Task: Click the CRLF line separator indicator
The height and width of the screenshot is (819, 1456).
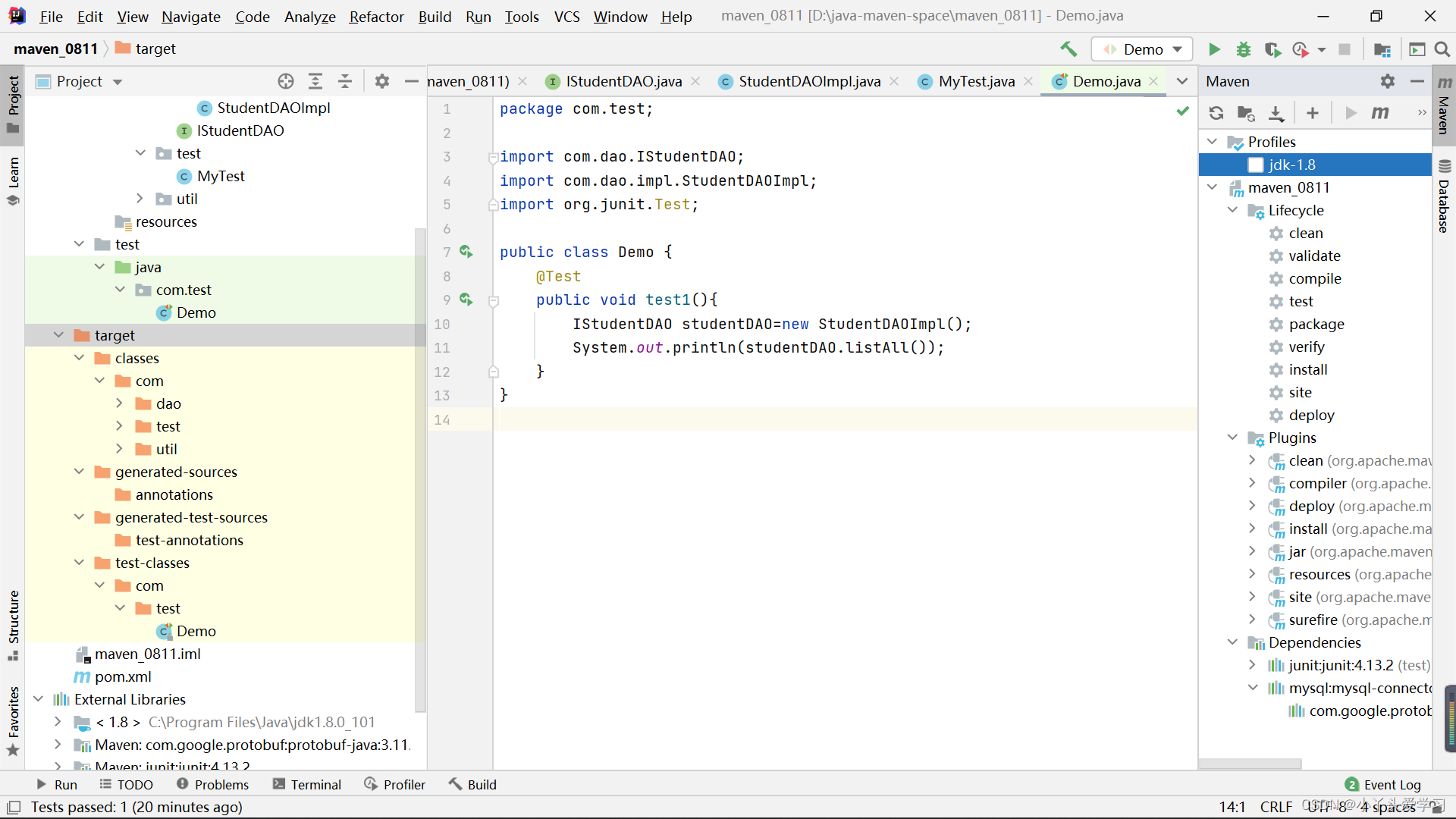Action: [x=1276, y=807]
